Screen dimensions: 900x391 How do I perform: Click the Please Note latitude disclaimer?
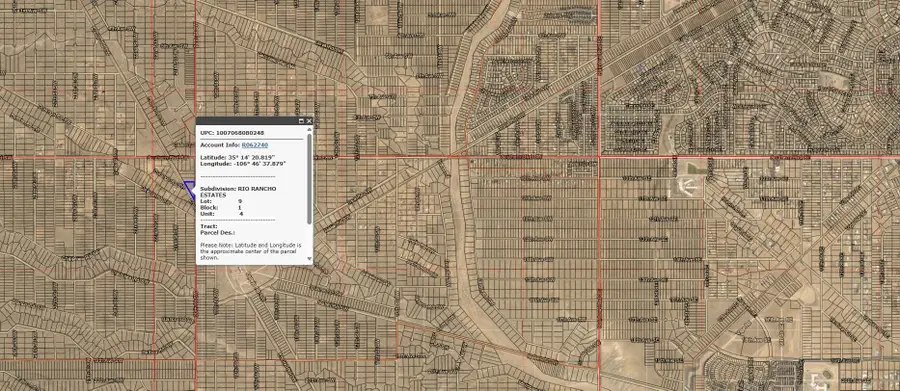click(x=250, y=251)
